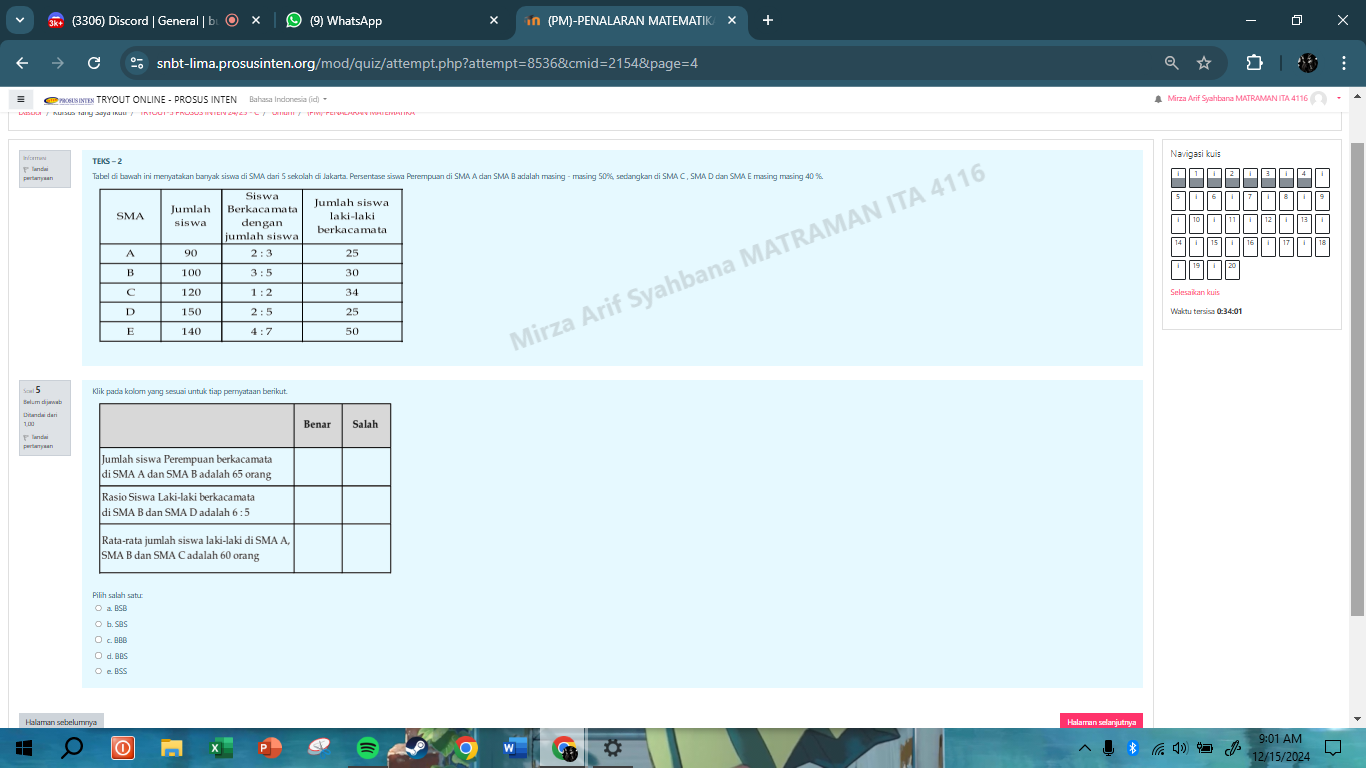Click the browser address bar URL
The image size is (1366, 768).
[x=427, y=63]
